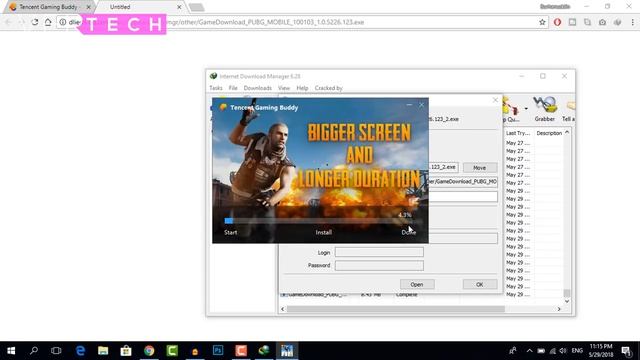Click the Login input field
The width and height of the screenshot is (640, 360).
tap(379, 252)
